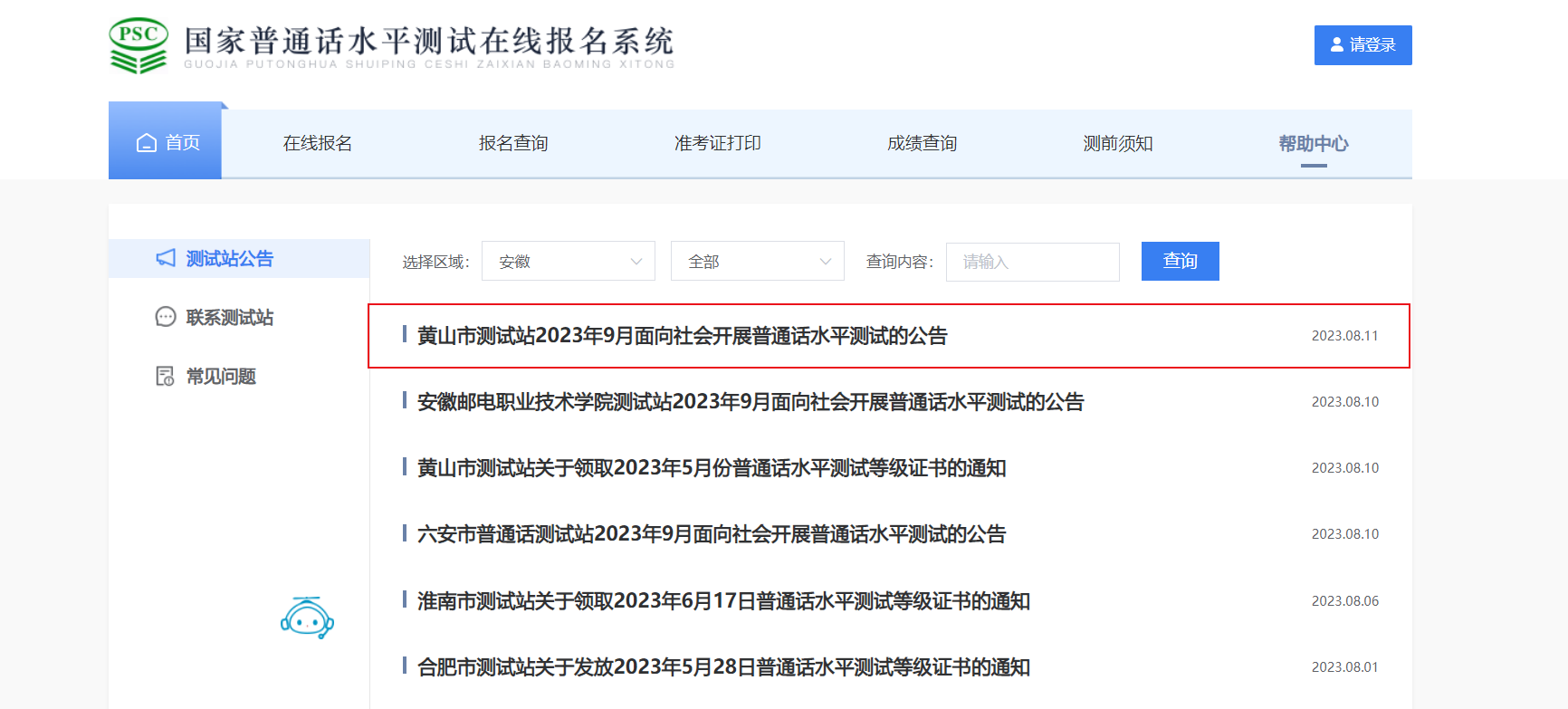Click the 查询内容 label
1568x709 pixels.
coord(900,262)
